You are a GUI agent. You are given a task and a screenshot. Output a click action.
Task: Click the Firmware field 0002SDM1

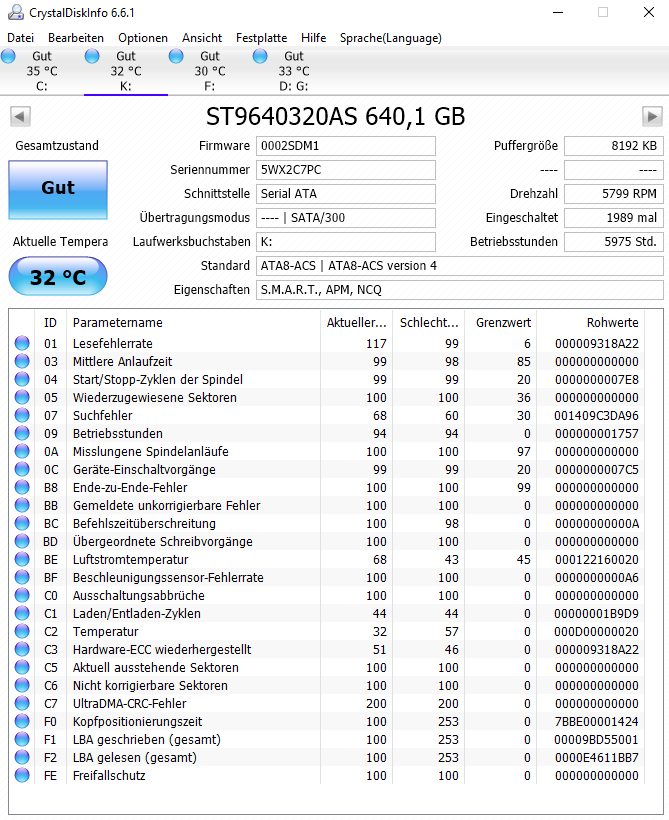346,146
